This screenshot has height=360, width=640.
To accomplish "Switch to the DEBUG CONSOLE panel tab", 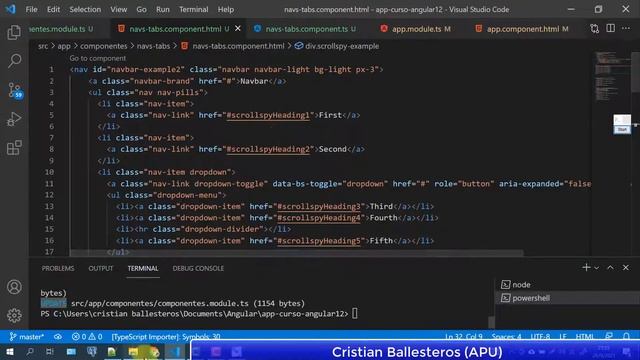I will coord(198,268).
